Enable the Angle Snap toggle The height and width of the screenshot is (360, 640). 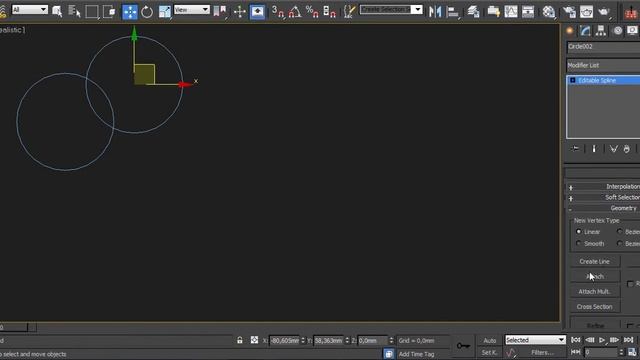click(295, 11)
